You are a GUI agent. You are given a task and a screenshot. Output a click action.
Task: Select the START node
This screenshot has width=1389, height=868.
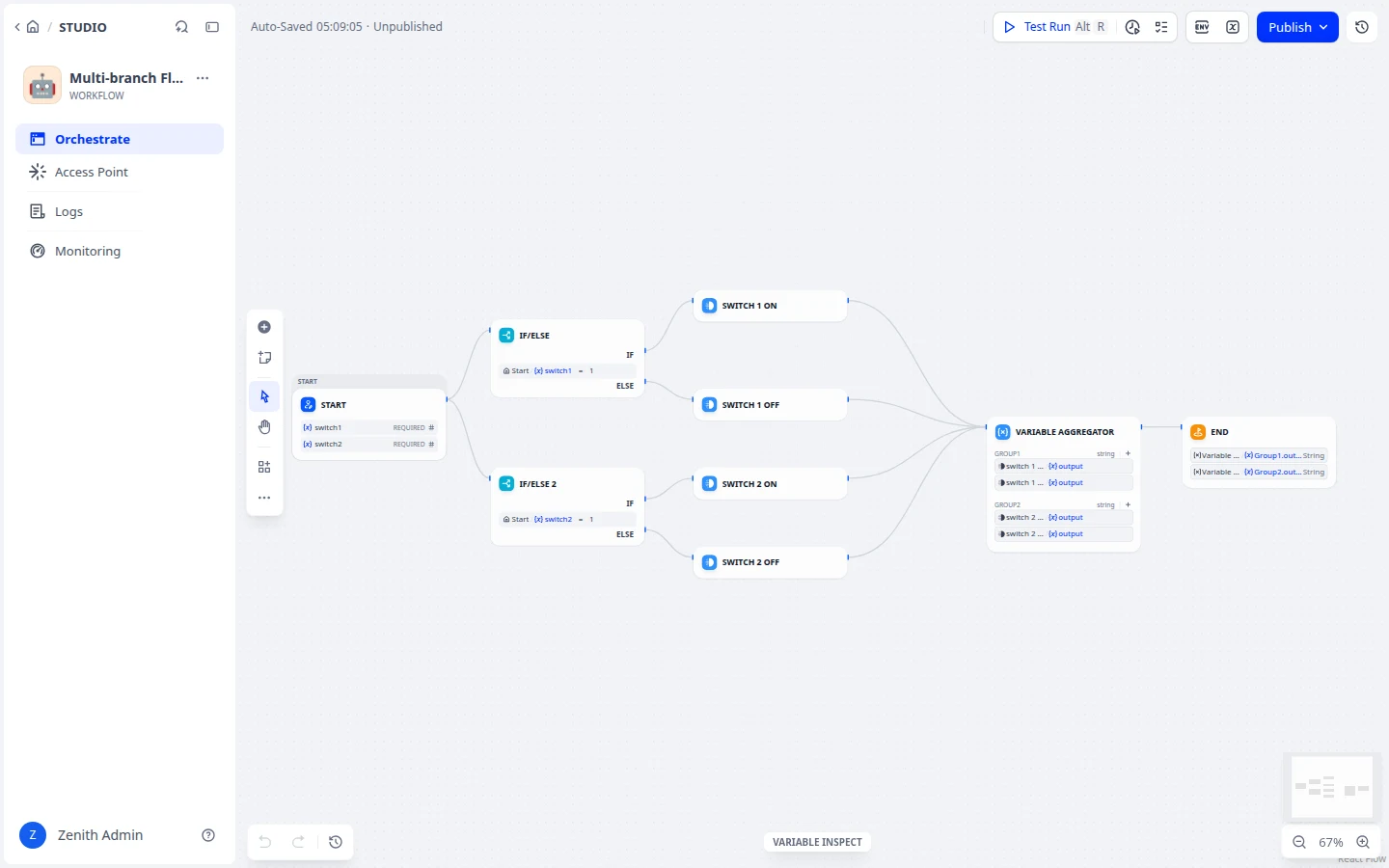[x=369, y=424]
